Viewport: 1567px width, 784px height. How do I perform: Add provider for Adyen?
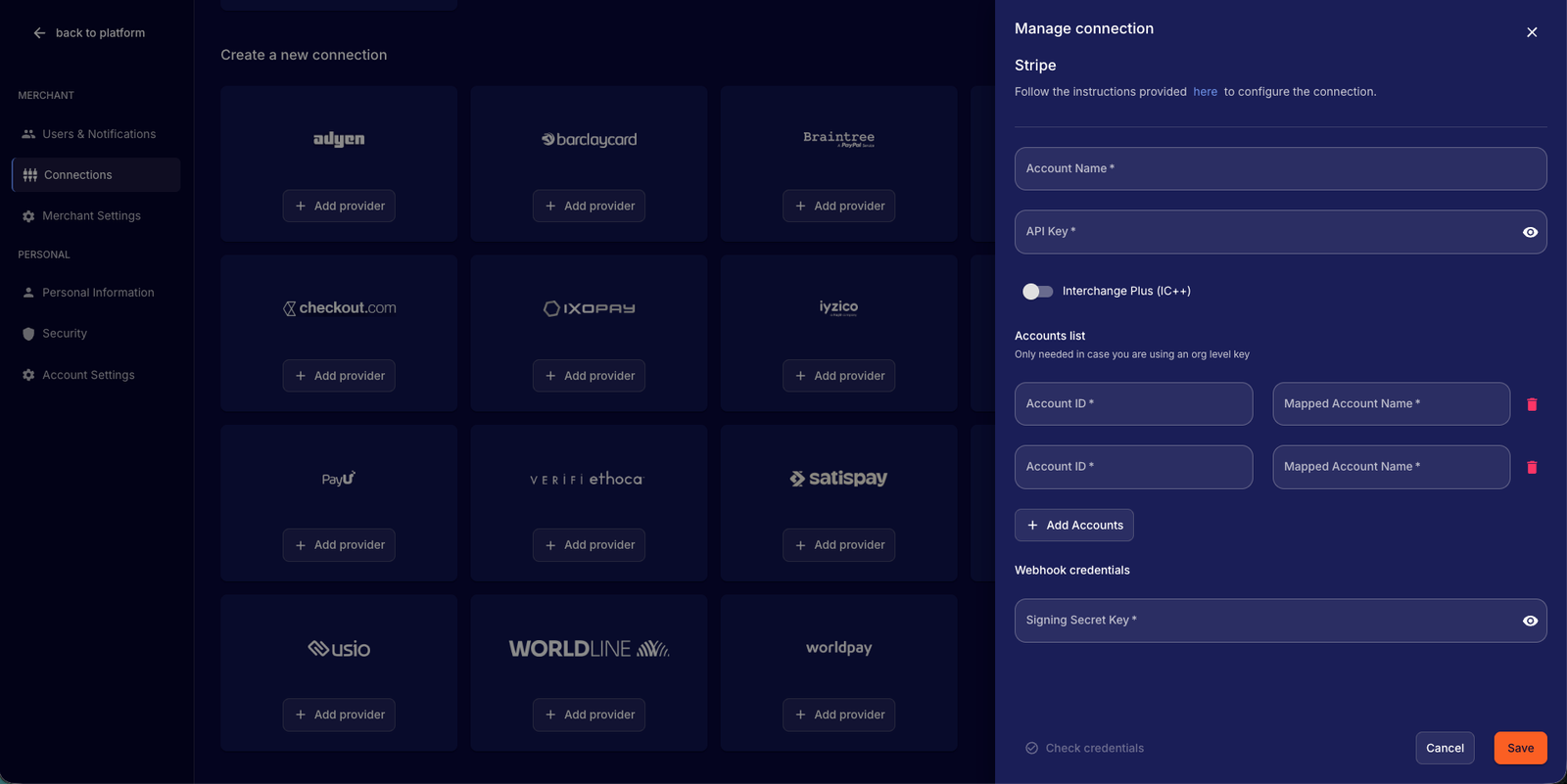pyautogui.click(x=339, y=206)
